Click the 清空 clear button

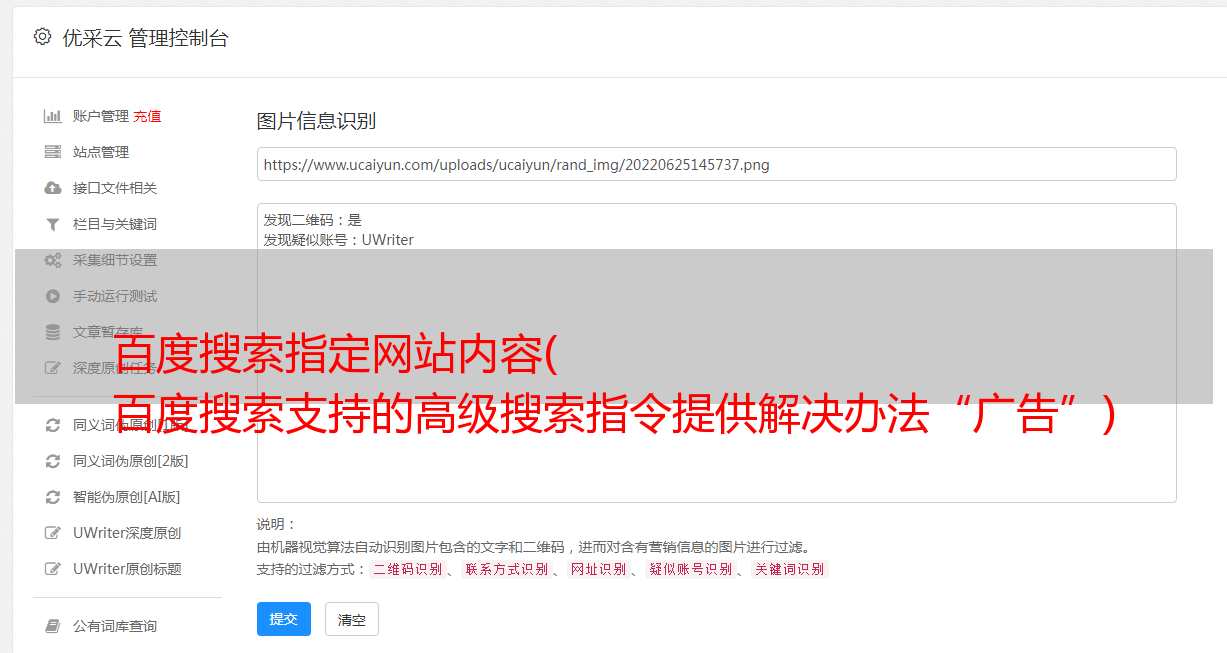tap(352, 619)
